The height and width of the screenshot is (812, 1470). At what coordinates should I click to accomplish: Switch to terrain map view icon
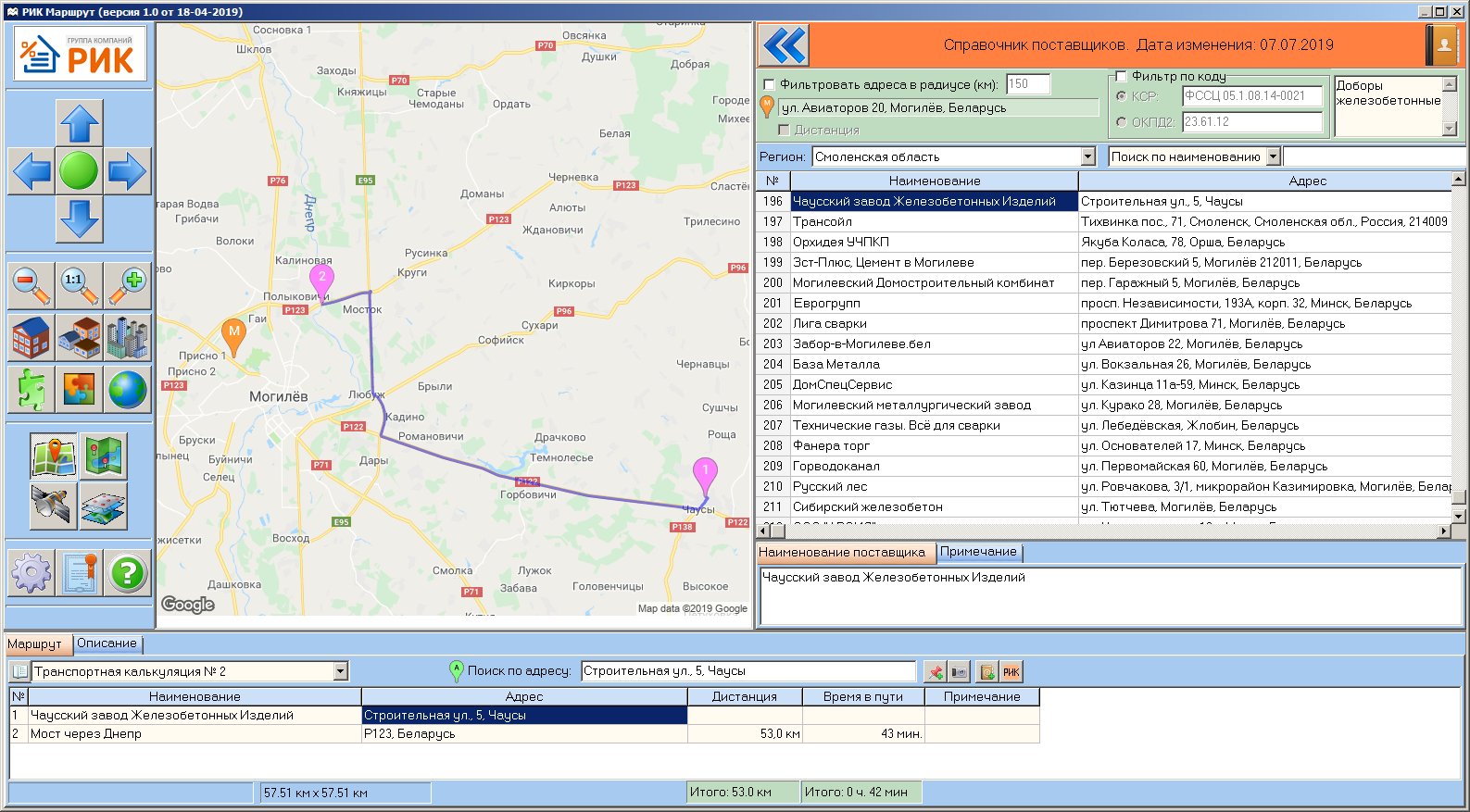point(104,456)
